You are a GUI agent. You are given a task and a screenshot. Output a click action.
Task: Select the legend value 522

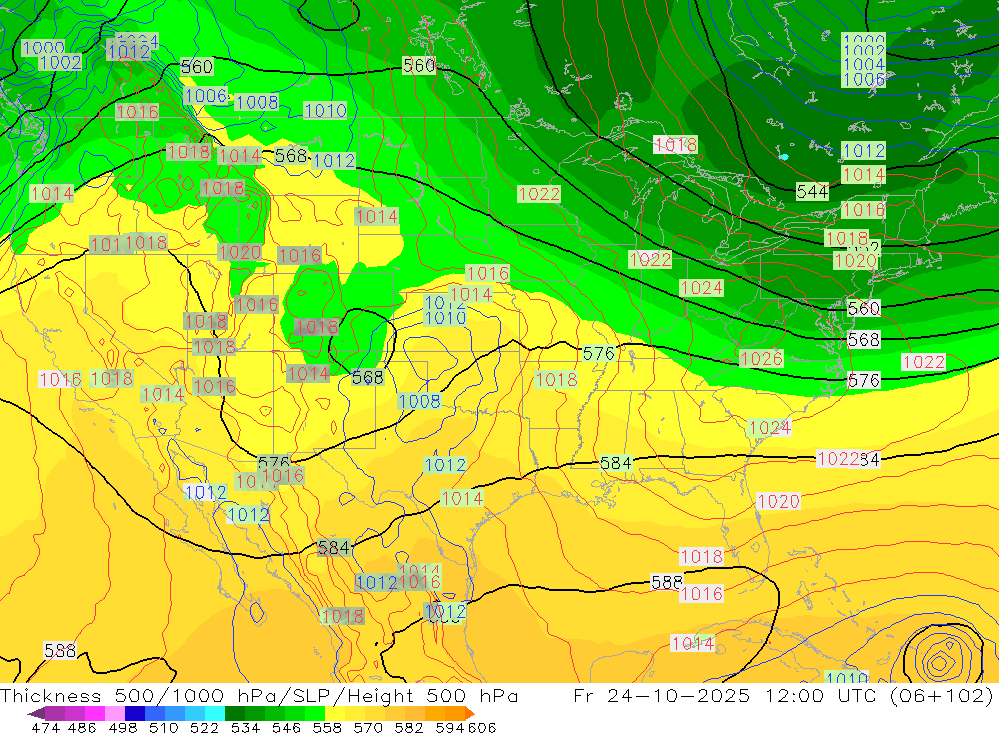coord(204,727)
